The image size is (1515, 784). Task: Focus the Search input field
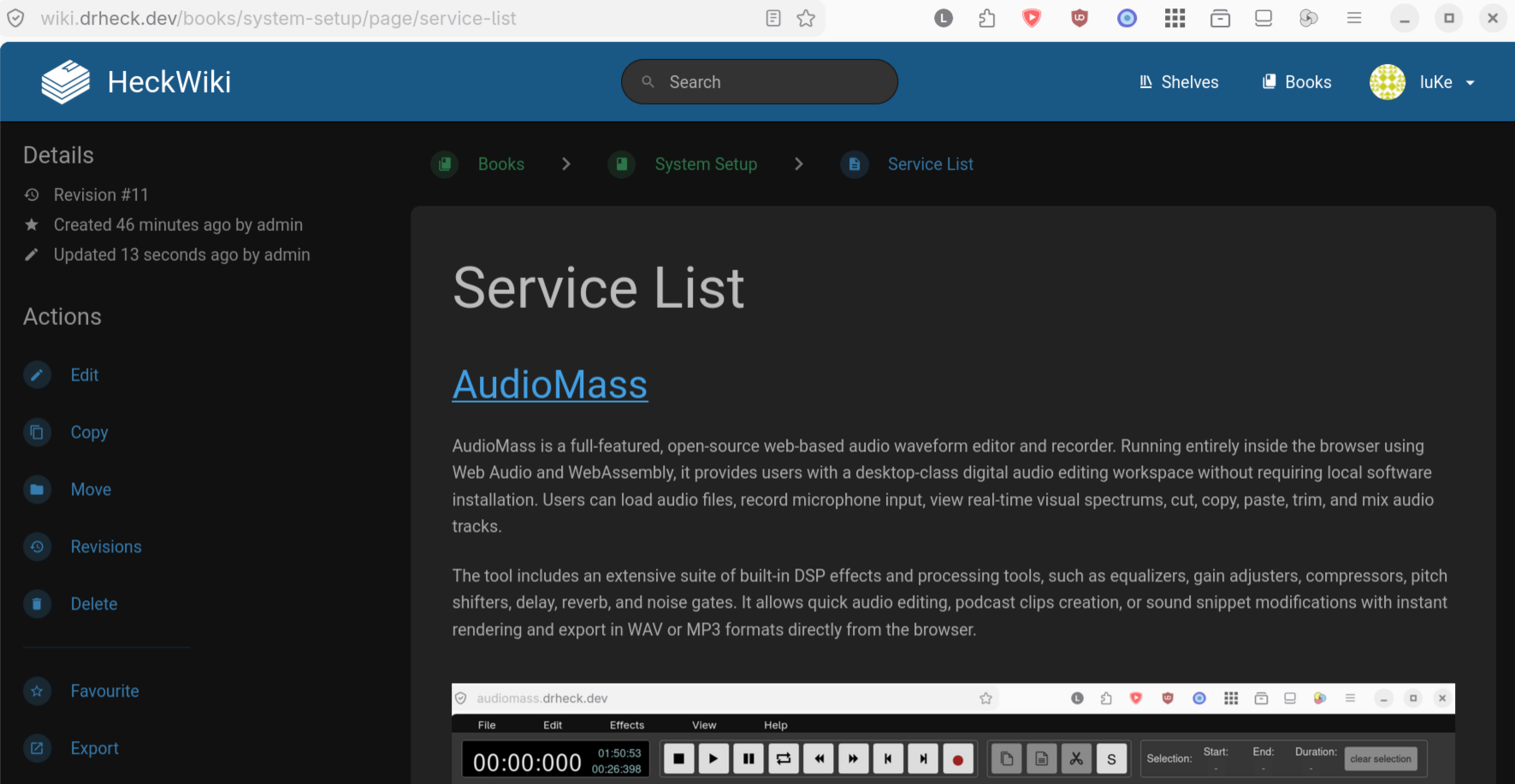[760, 82]
